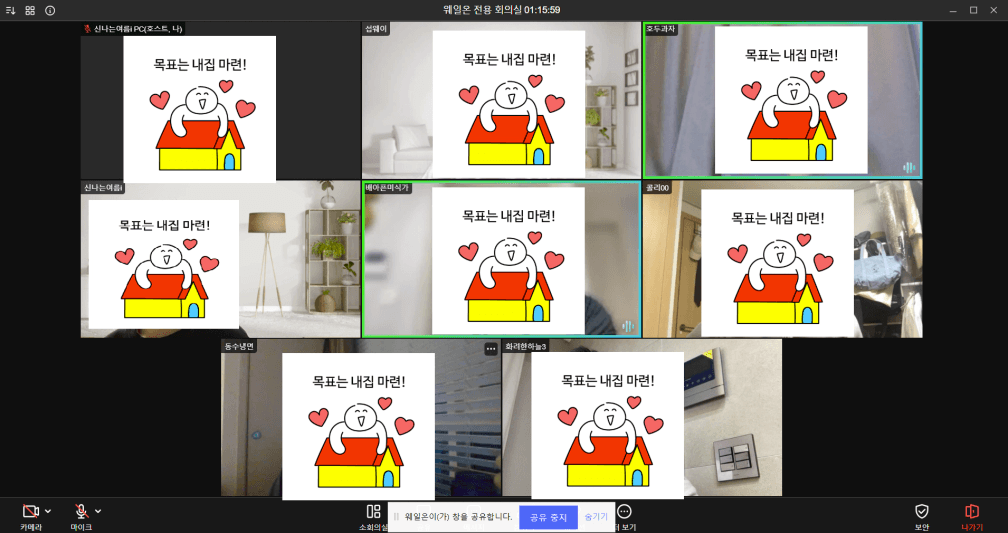The width and height of the screenshot is (1008, 533).
Task: Open the participant sort order icon
Action: coord(10,10)
